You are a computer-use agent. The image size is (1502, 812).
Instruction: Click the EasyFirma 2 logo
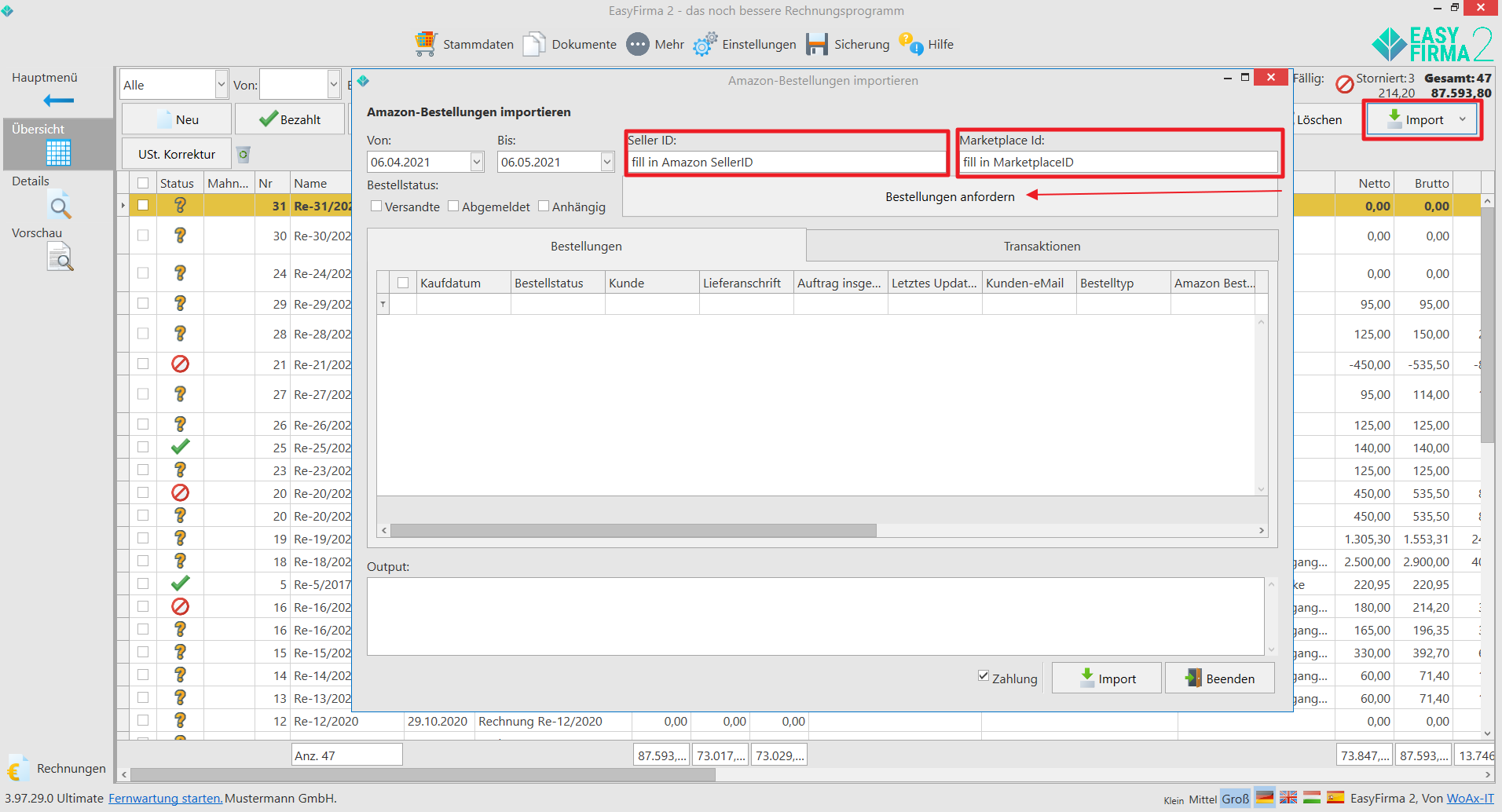[1431, 44]
